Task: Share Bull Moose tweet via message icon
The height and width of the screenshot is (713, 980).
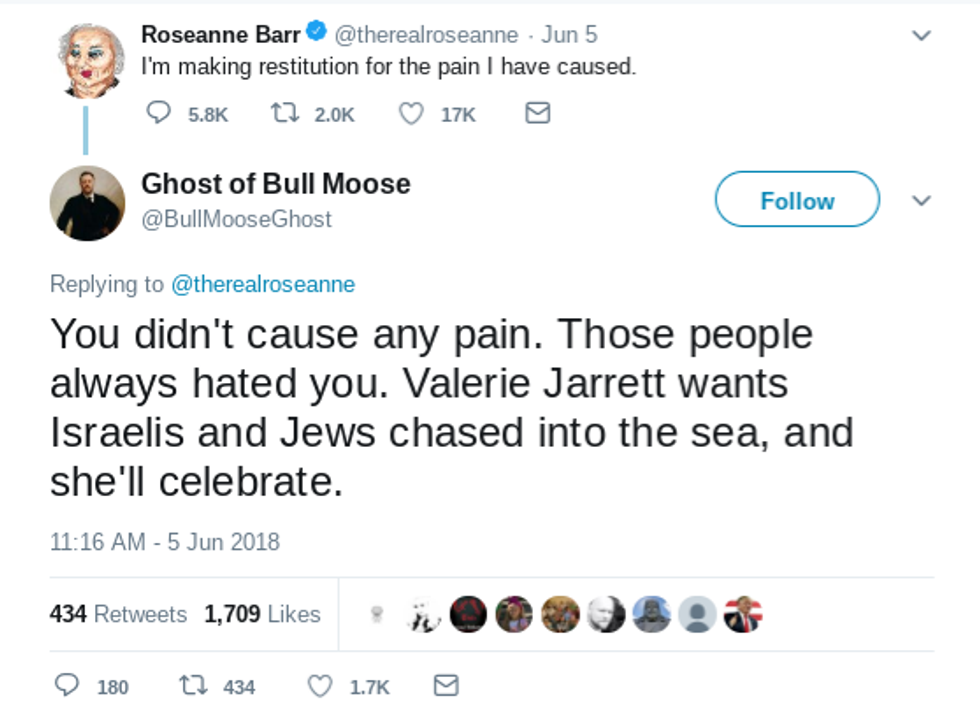Action: (x=446, y=686)
